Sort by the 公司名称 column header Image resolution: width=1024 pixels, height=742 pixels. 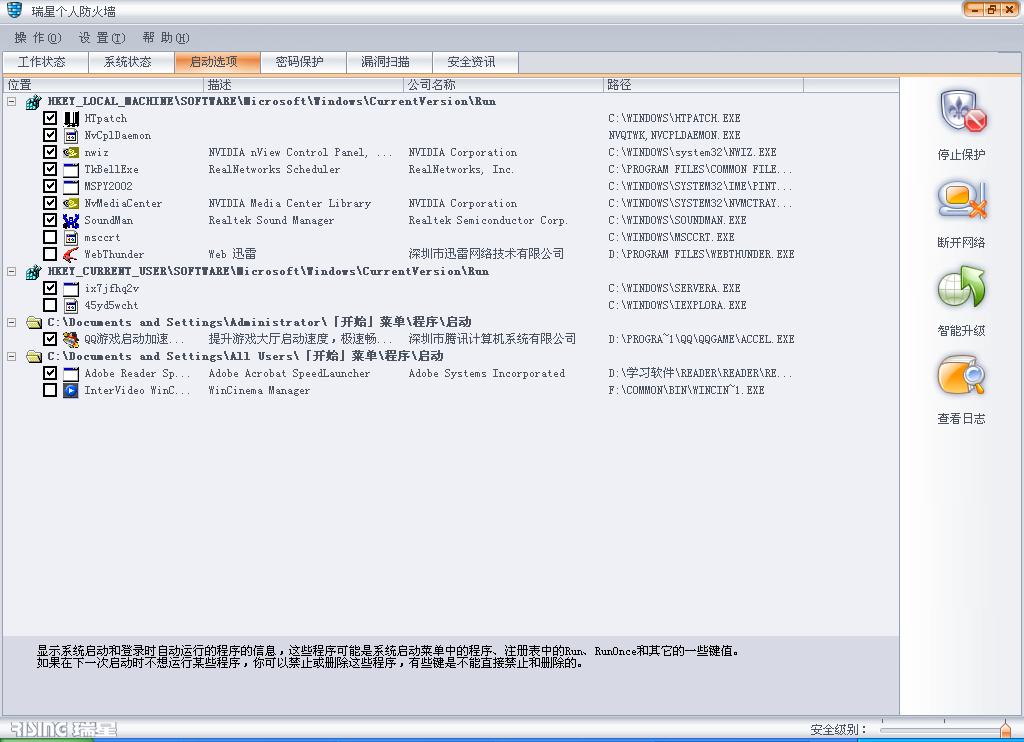504,85
